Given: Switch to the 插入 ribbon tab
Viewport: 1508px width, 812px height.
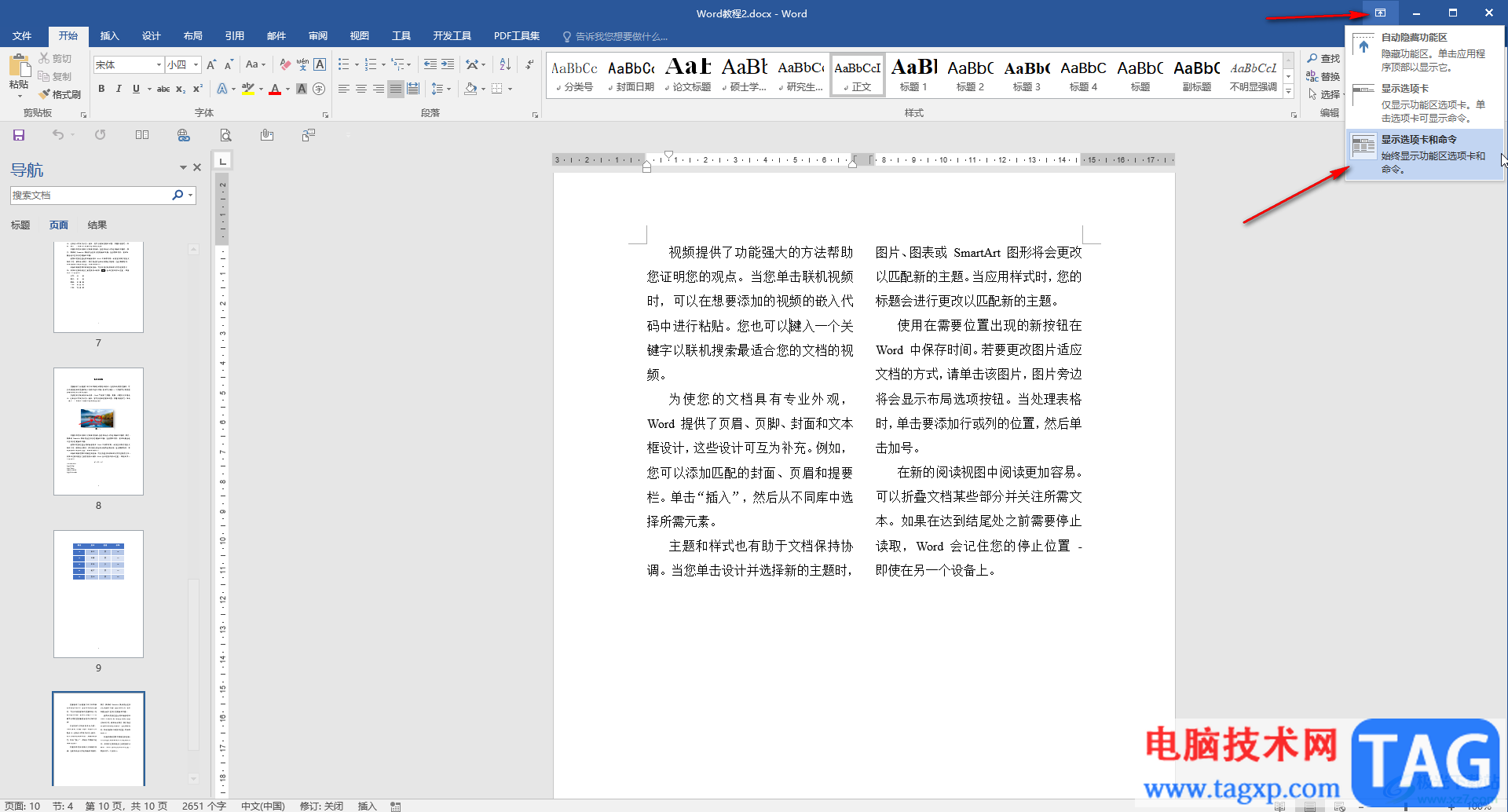Looking at the screenshot, I should click(109, 36).
